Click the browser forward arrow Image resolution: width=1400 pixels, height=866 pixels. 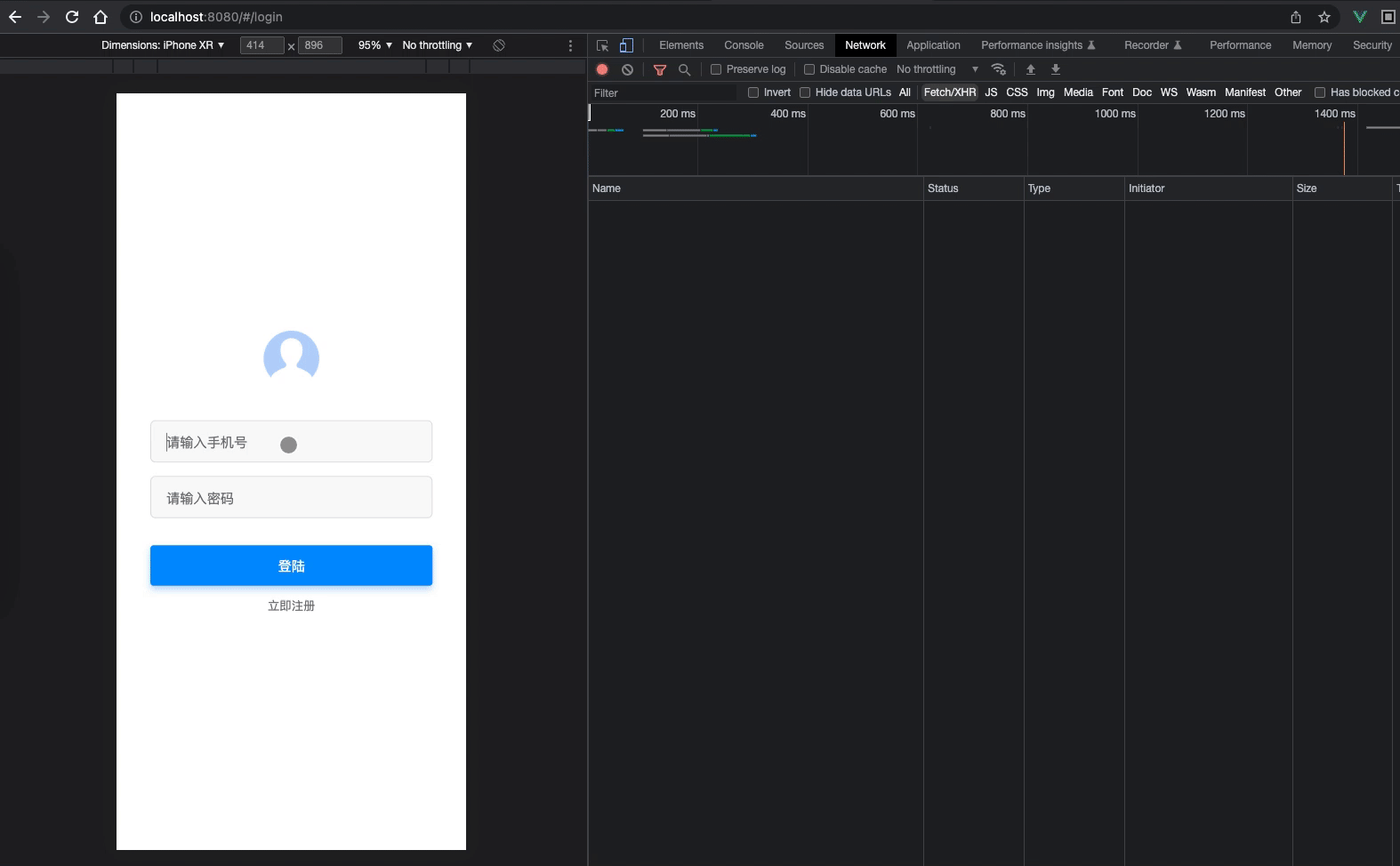(44, 17)
